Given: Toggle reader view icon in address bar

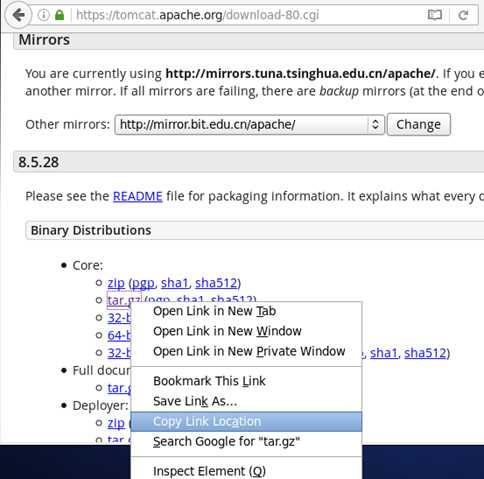Looking at the screenshot, I should coord(435,15).
